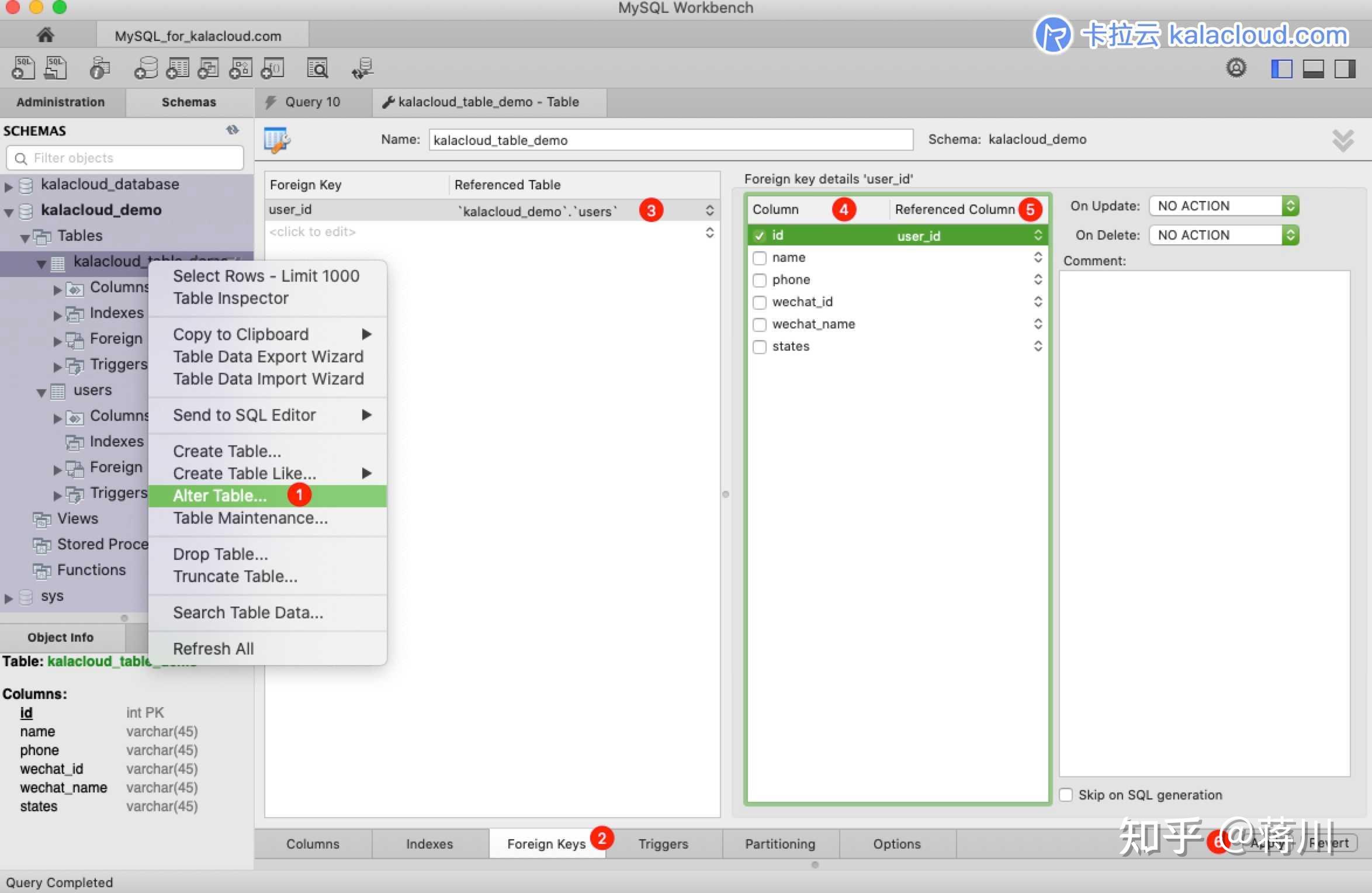Uncheck the id referenced column
1372x893 pixels.
pos(760,235)
